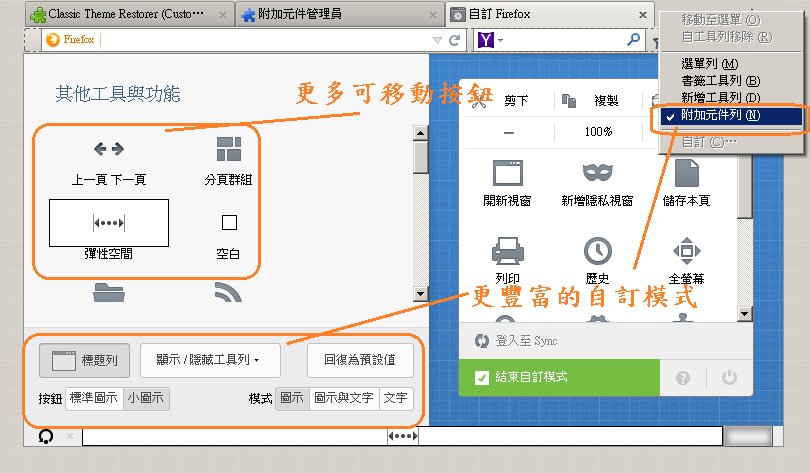Click the small X in add-on bar
Screen dimensions: 810x473
70,436
